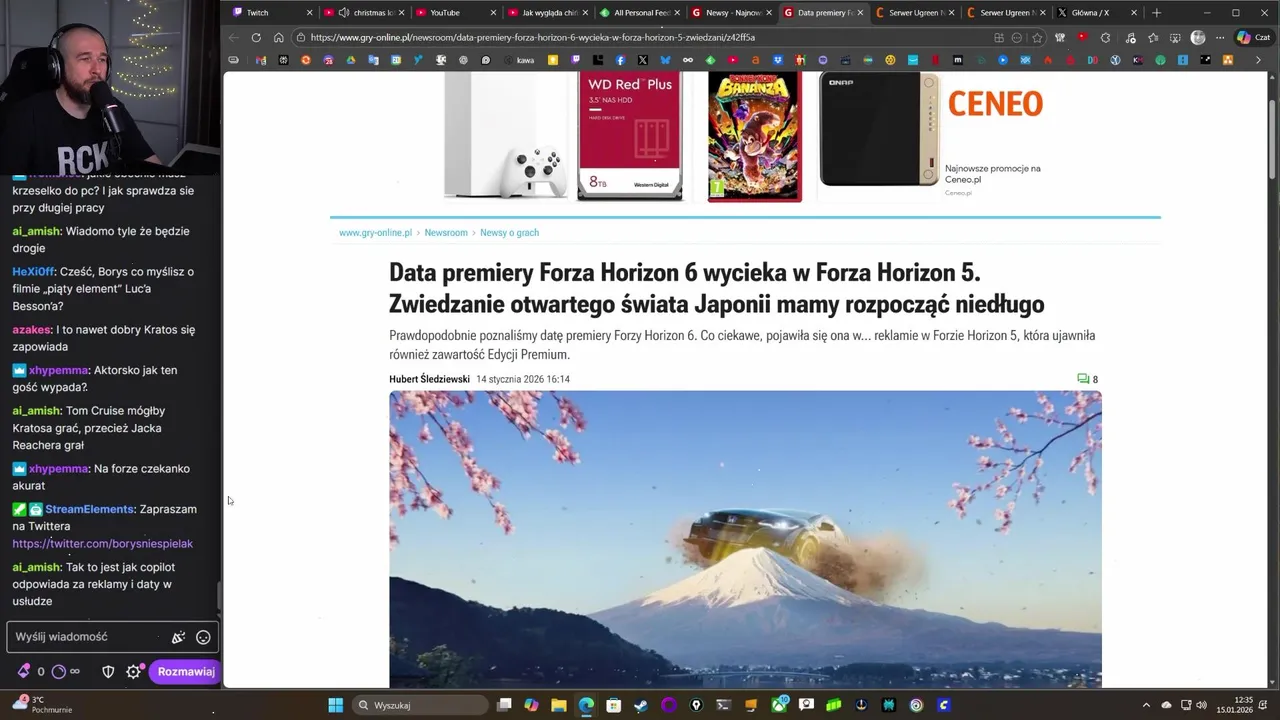Open the kawa bookmark
The width and height of the screenshot is (1280, 720).
[518, 60]
